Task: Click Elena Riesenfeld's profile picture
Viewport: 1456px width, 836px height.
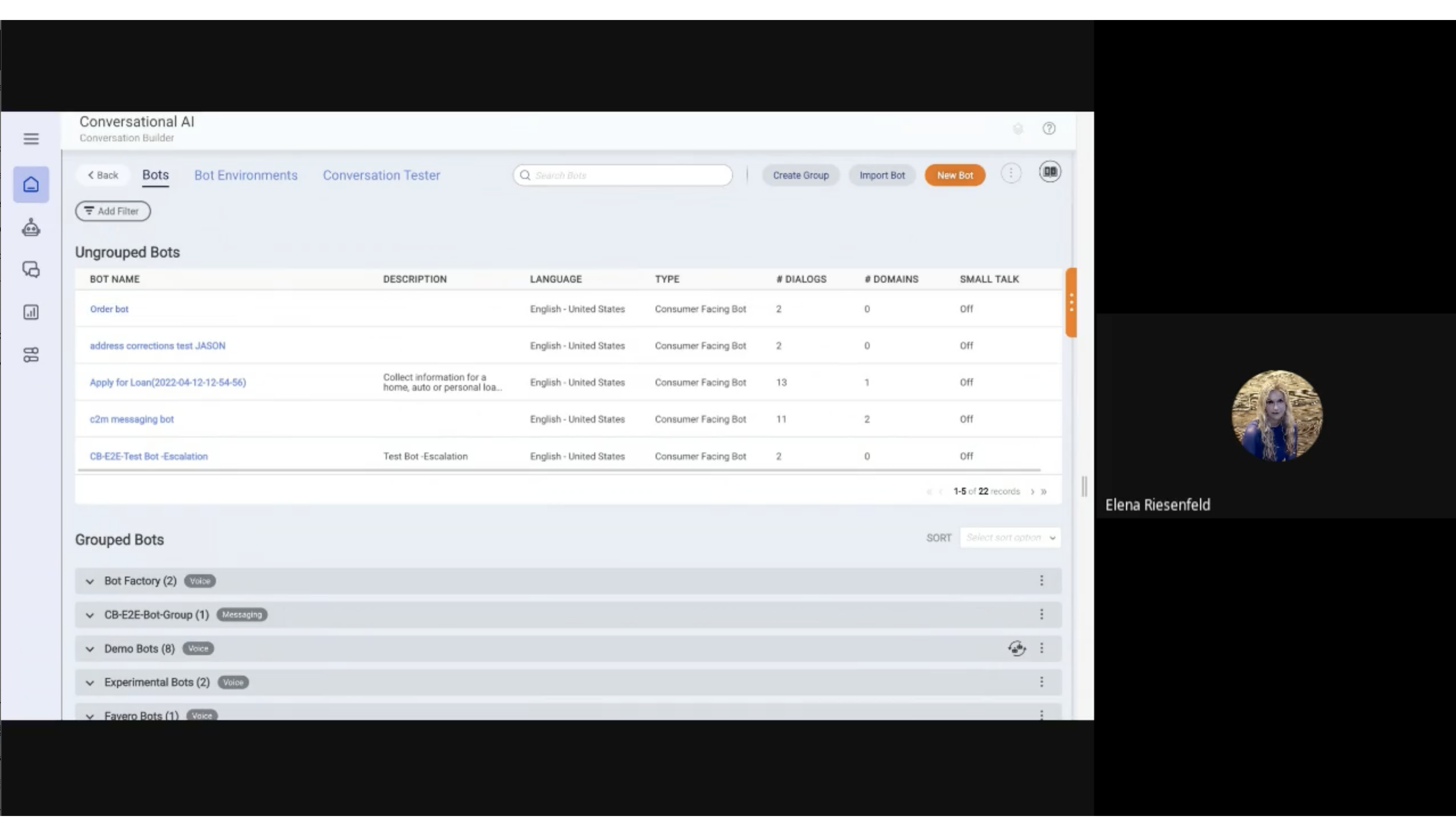Action: point(1277,416)
